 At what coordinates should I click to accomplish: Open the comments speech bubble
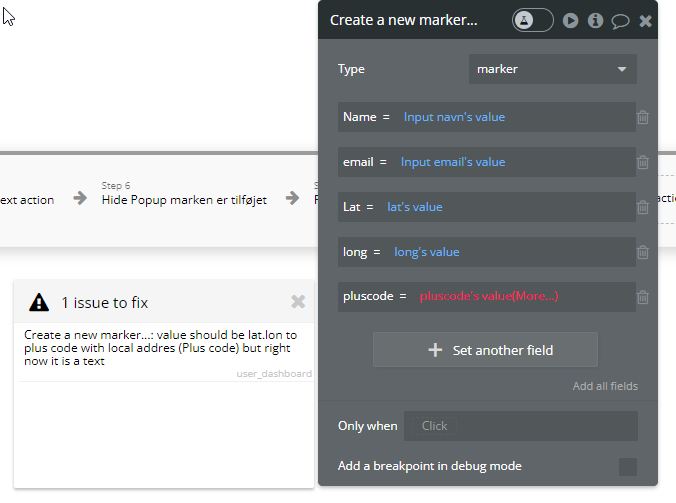[x=620, y=20]
